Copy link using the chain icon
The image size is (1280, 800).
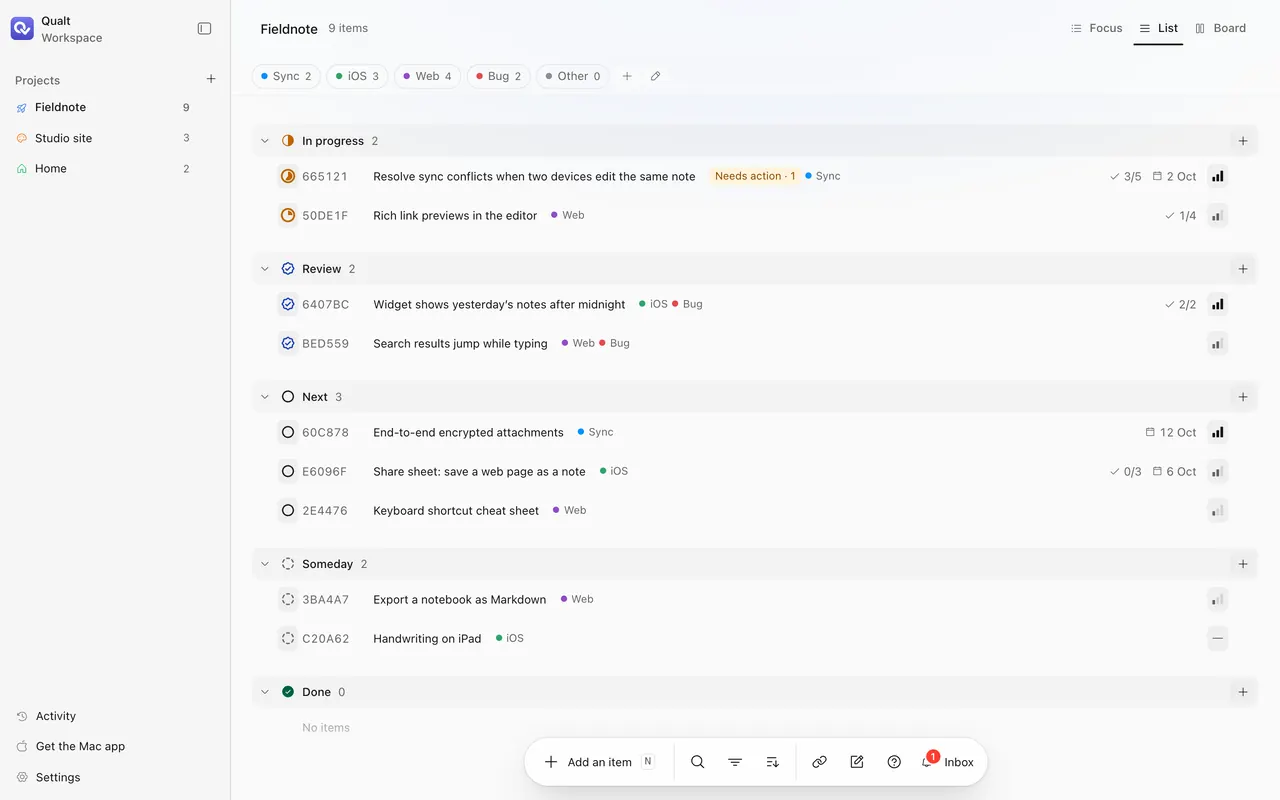[x=819, y=762]
